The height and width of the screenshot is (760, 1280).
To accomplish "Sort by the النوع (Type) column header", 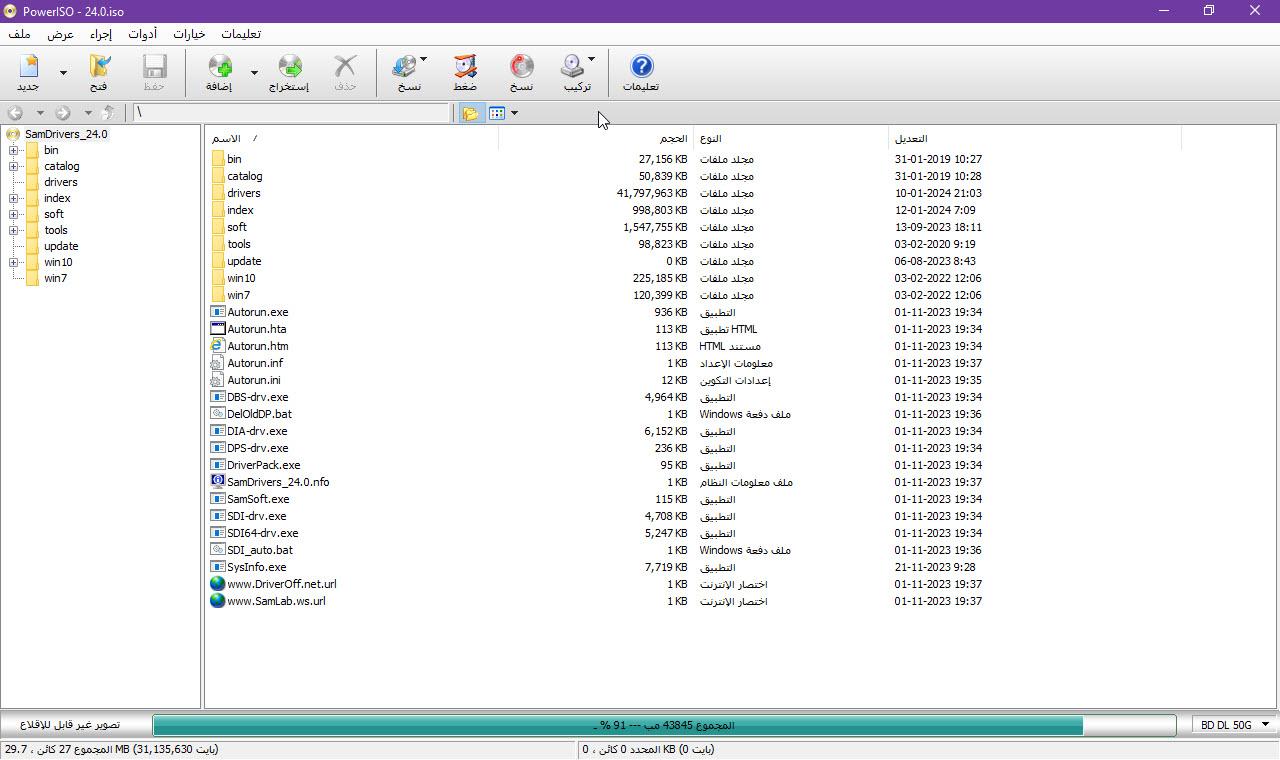I will tap(790, 138).
